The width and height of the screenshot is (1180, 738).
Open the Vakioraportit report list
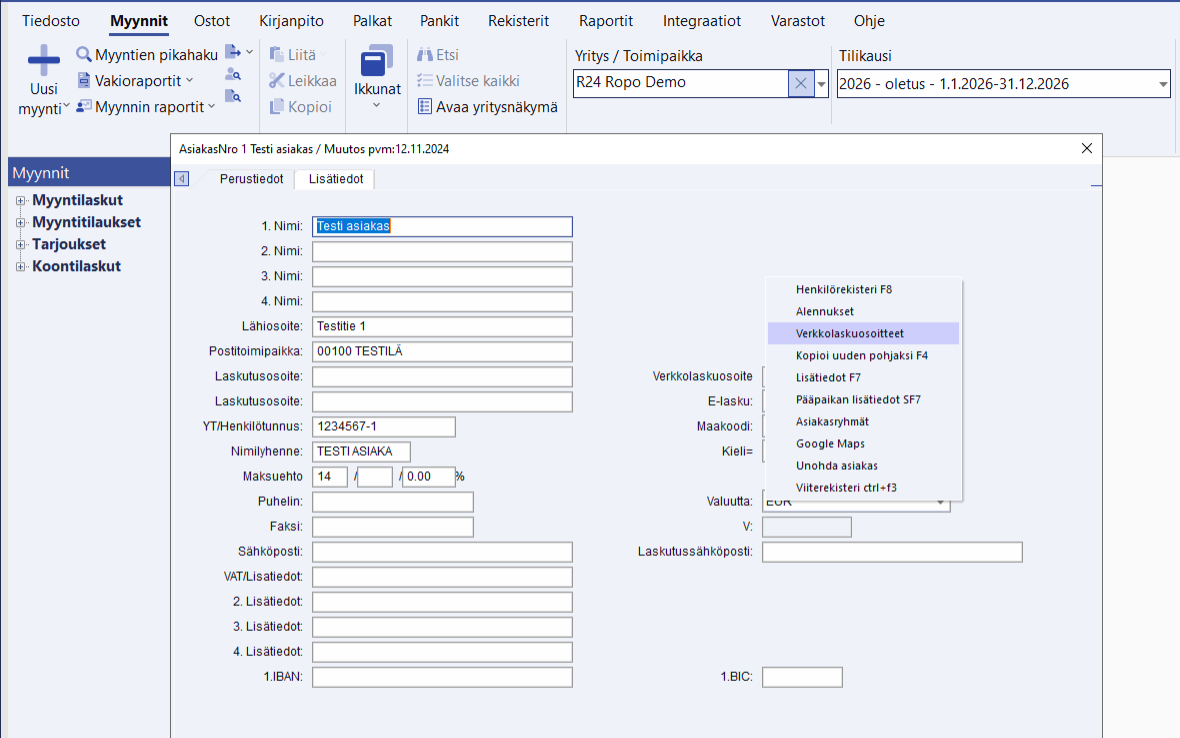(x=135, y=80)
